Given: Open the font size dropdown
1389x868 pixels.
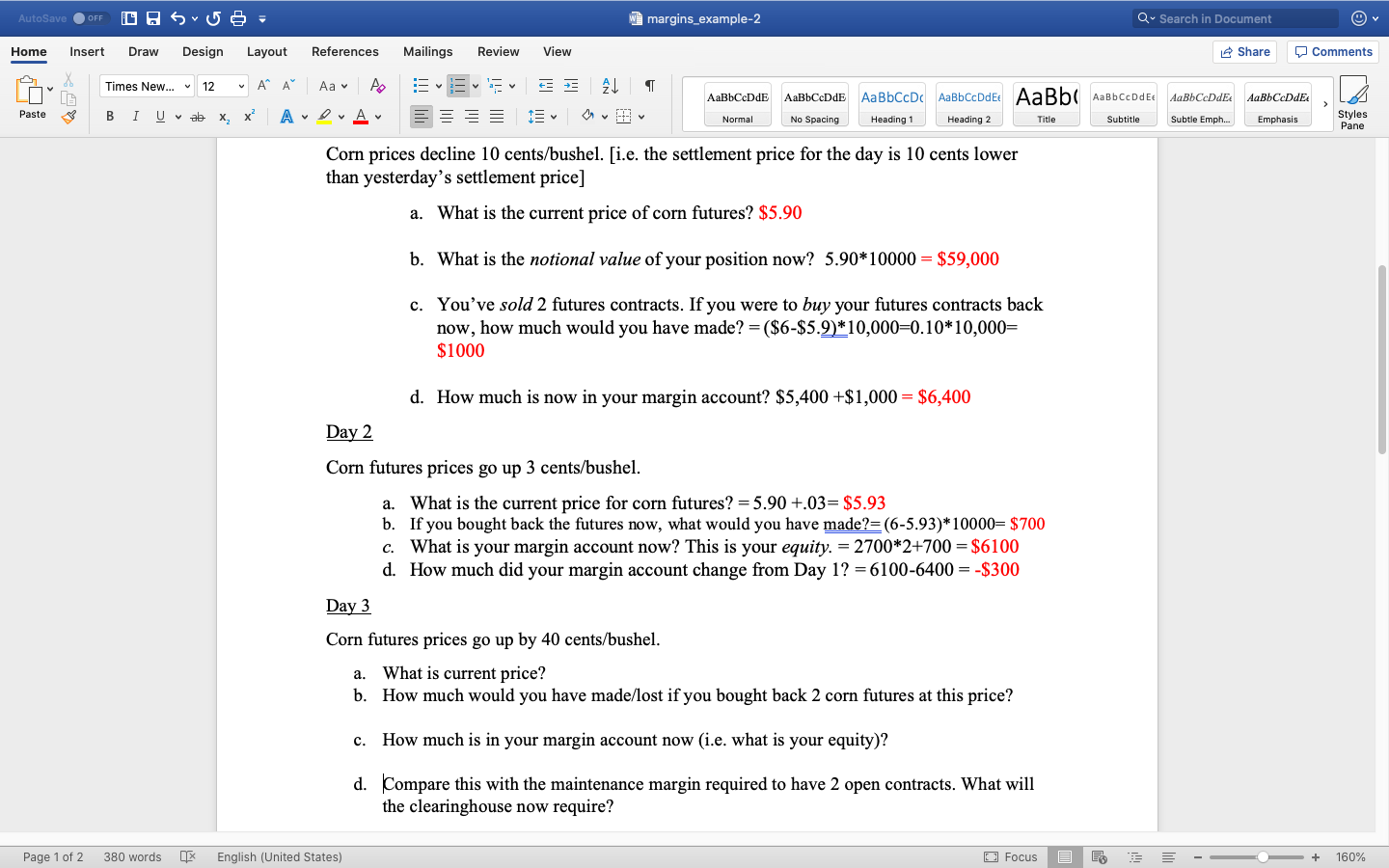Looking at the screenshot, I should coord(222,86).
